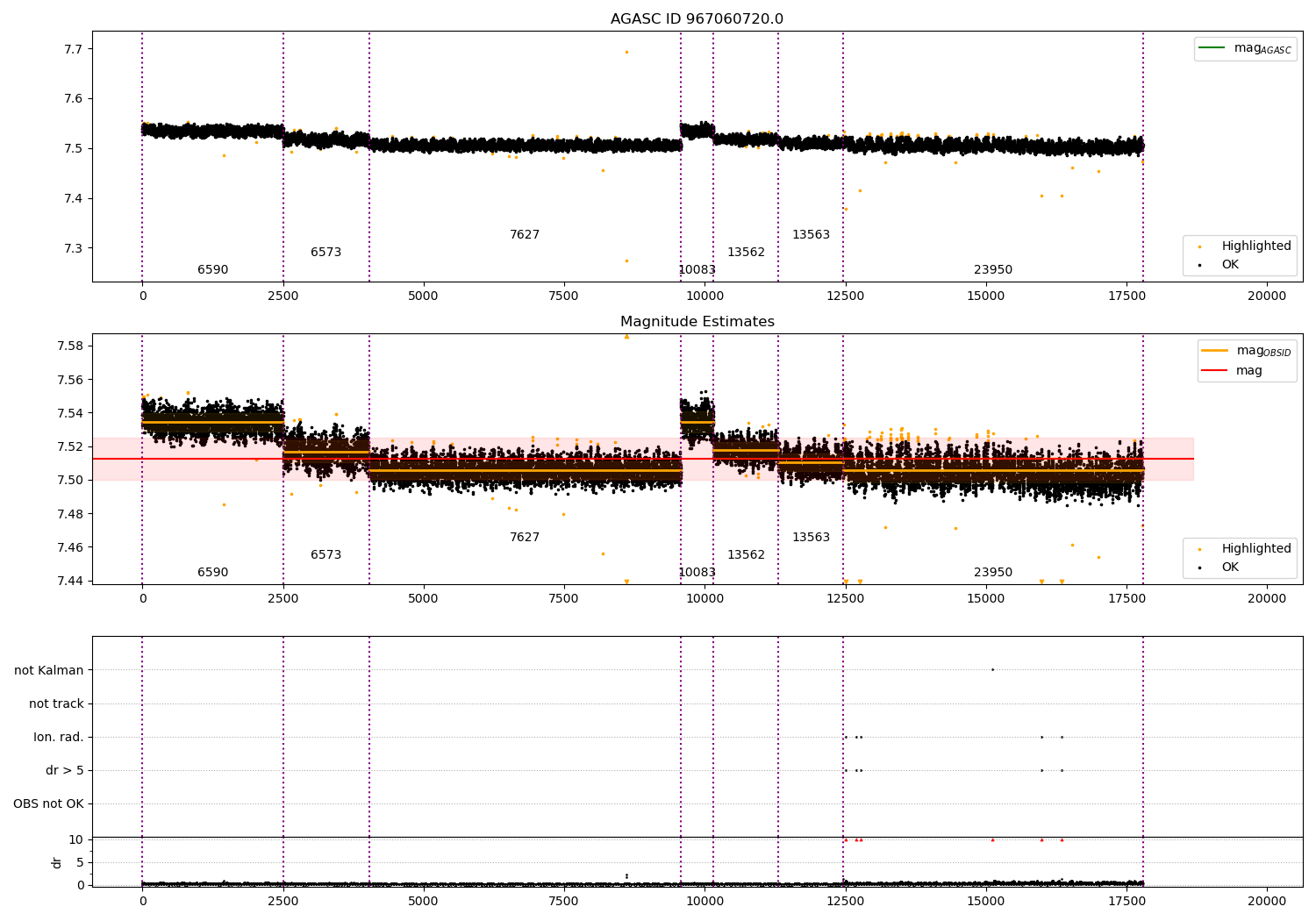Click obsid label 6573 in Magnitude Estimates plot
The width and height of the screenshot is (1316, 921).
click(325, 555)
